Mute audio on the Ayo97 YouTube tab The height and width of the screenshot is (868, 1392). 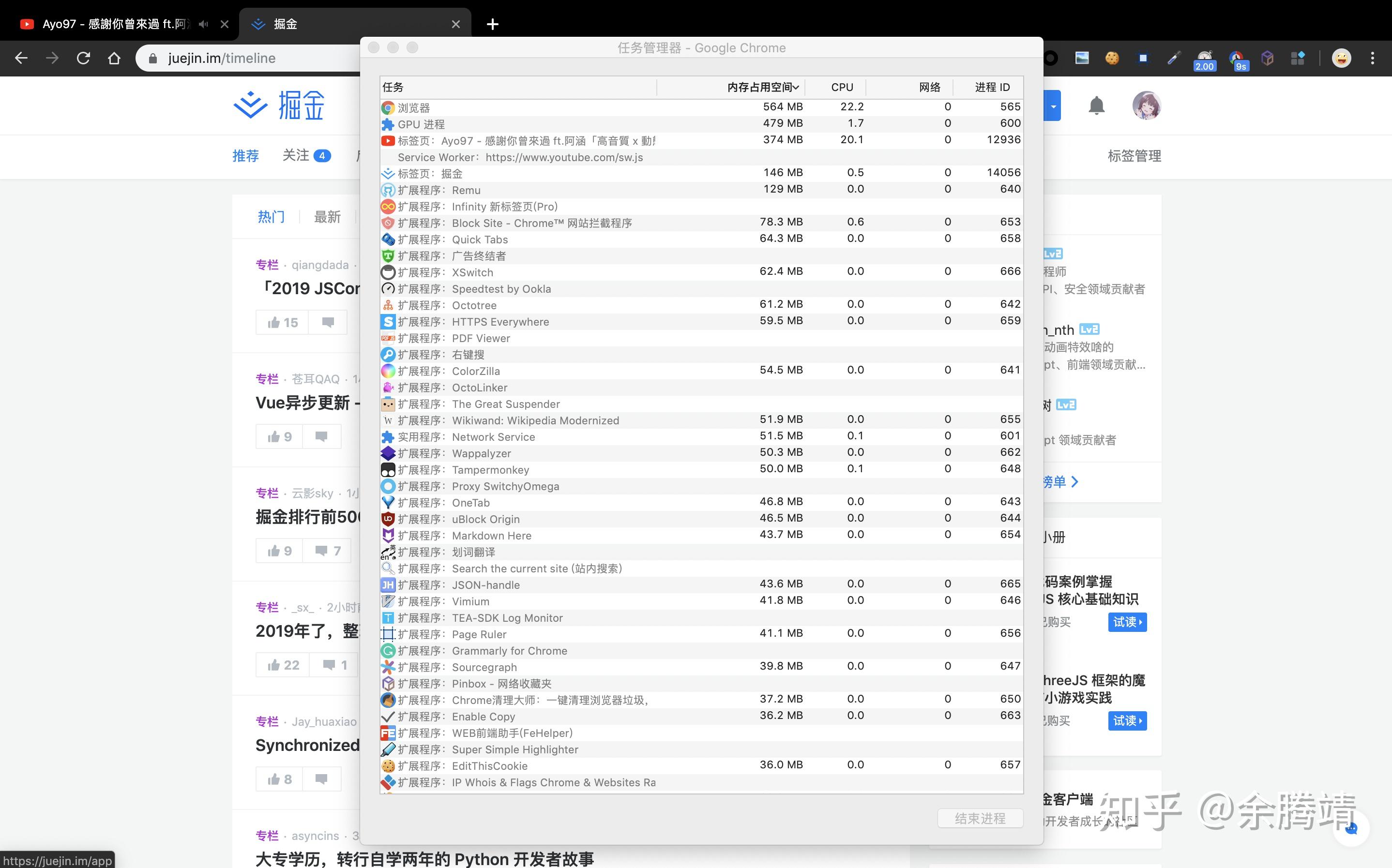pos(203,24)
